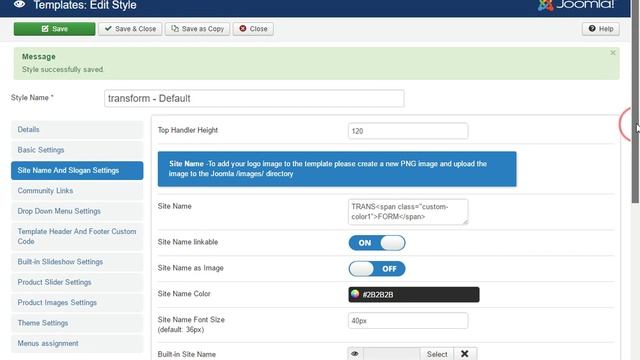Dismiss the success message with X
Image resolution: width=640 pixels, height=360 pixels.
[613, 53]
